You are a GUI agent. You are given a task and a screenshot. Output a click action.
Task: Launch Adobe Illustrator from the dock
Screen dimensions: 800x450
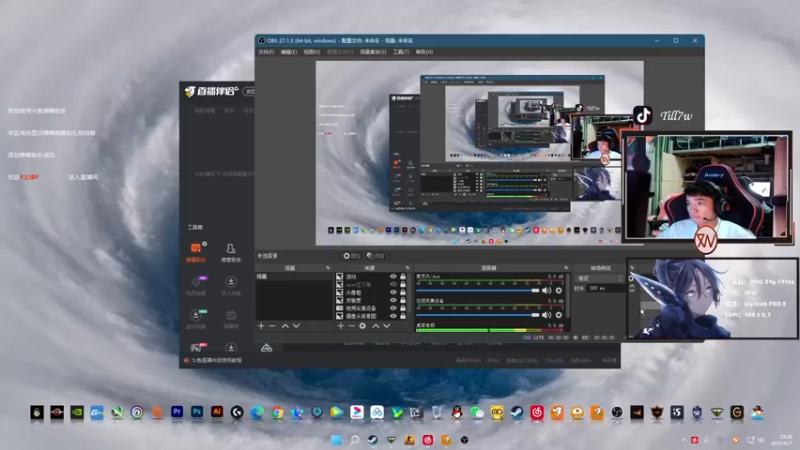pyautogui.click(x=217, y=412)
